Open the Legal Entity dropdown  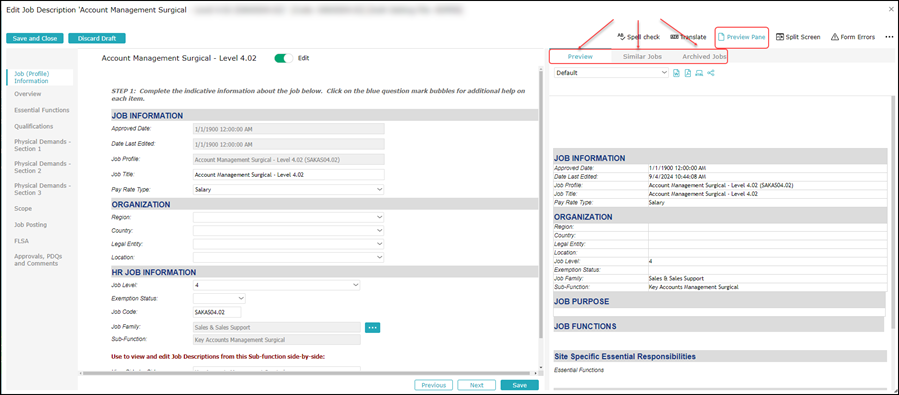[x=288, y=244]
